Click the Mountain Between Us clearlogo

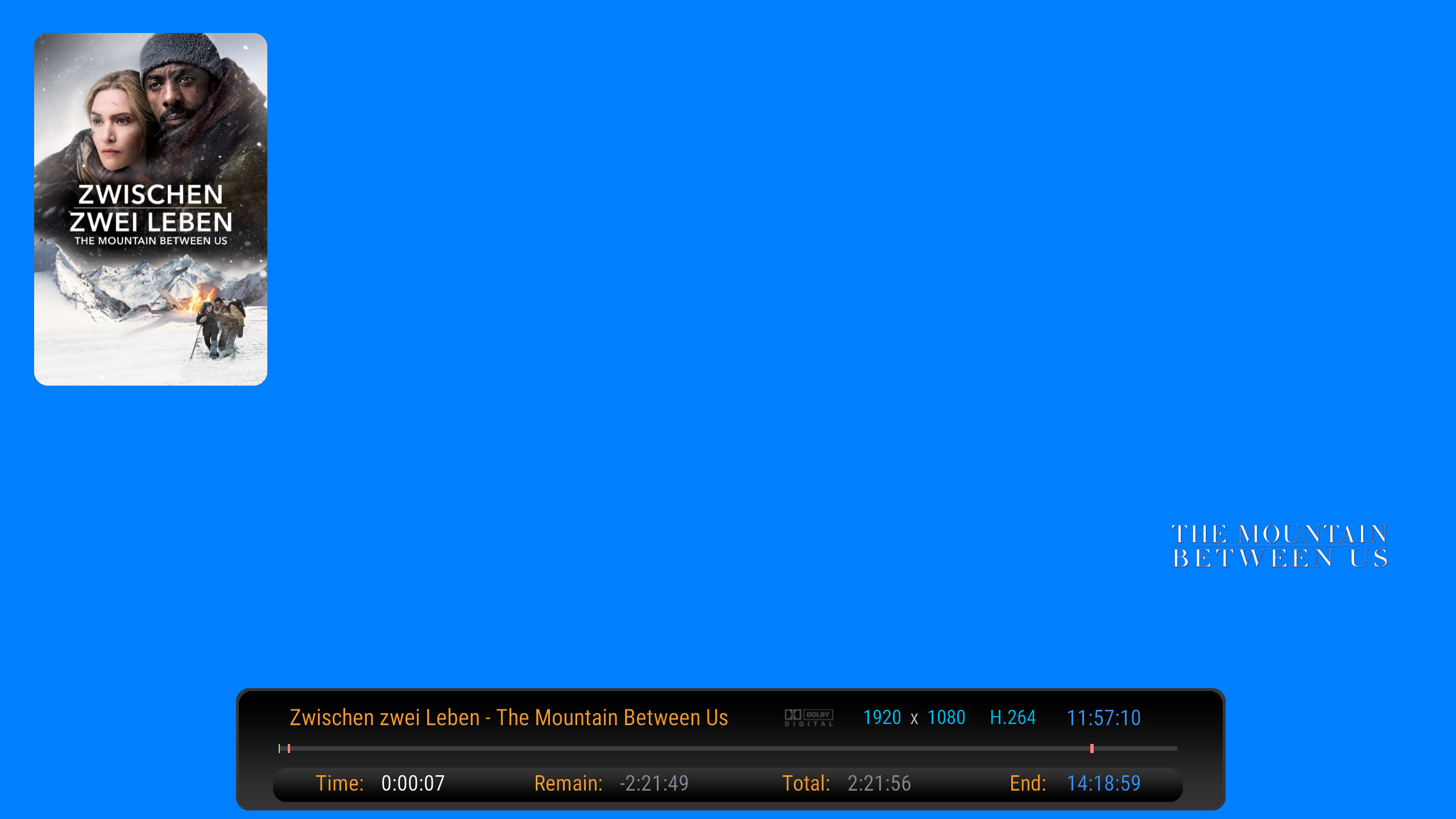1280,547
